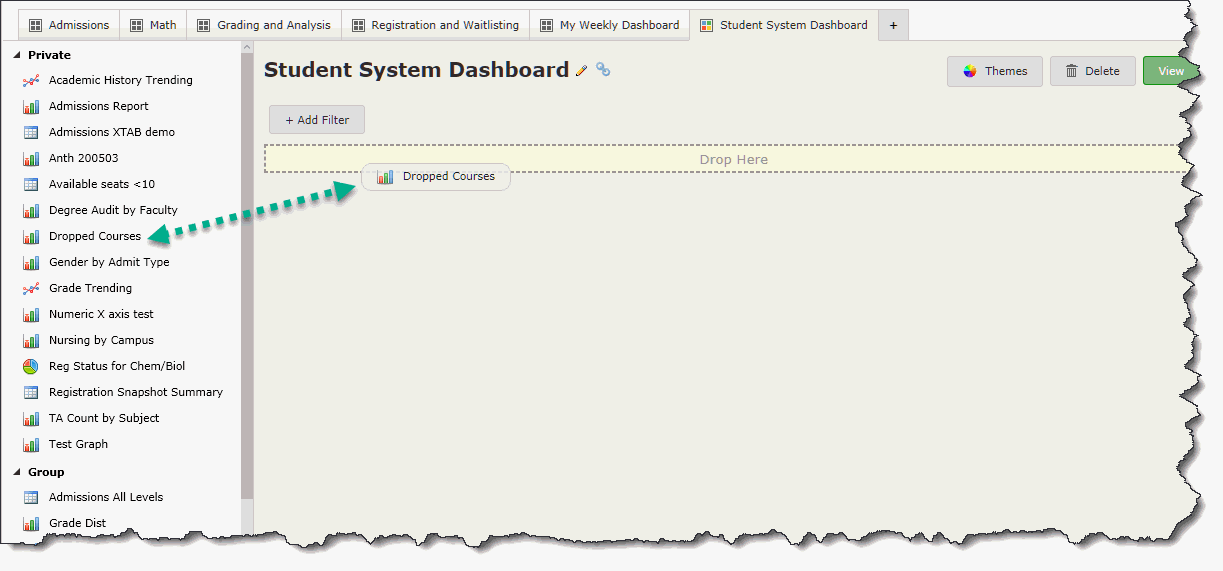The width and height of the screenshot is (1223, 571).
Task: Click the pencil edit icon beside dashboard title
Action: point(582,71)
